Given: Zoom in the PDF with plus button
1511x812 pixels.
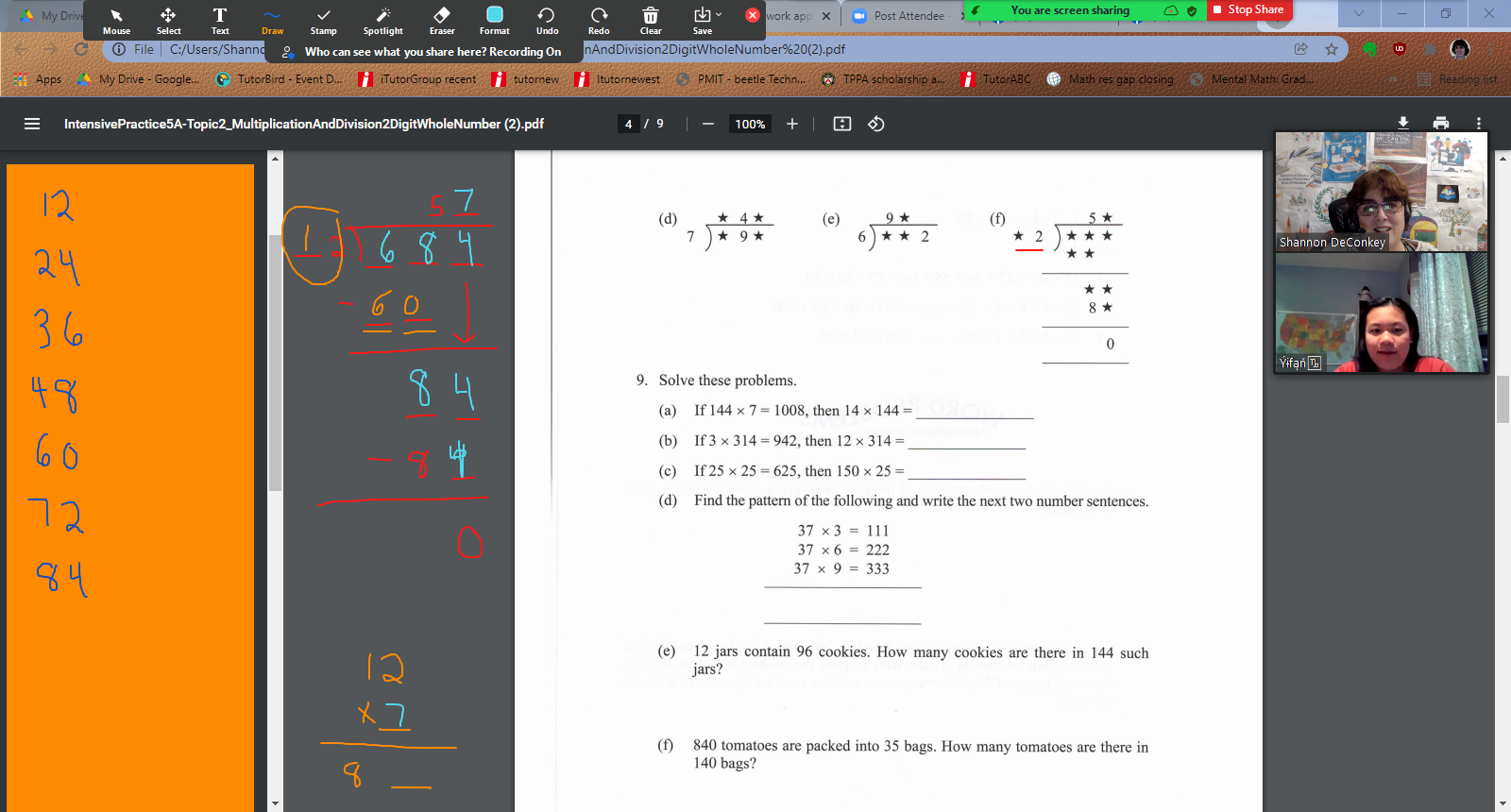Looking at the screenshot, I should pos(792,124).
